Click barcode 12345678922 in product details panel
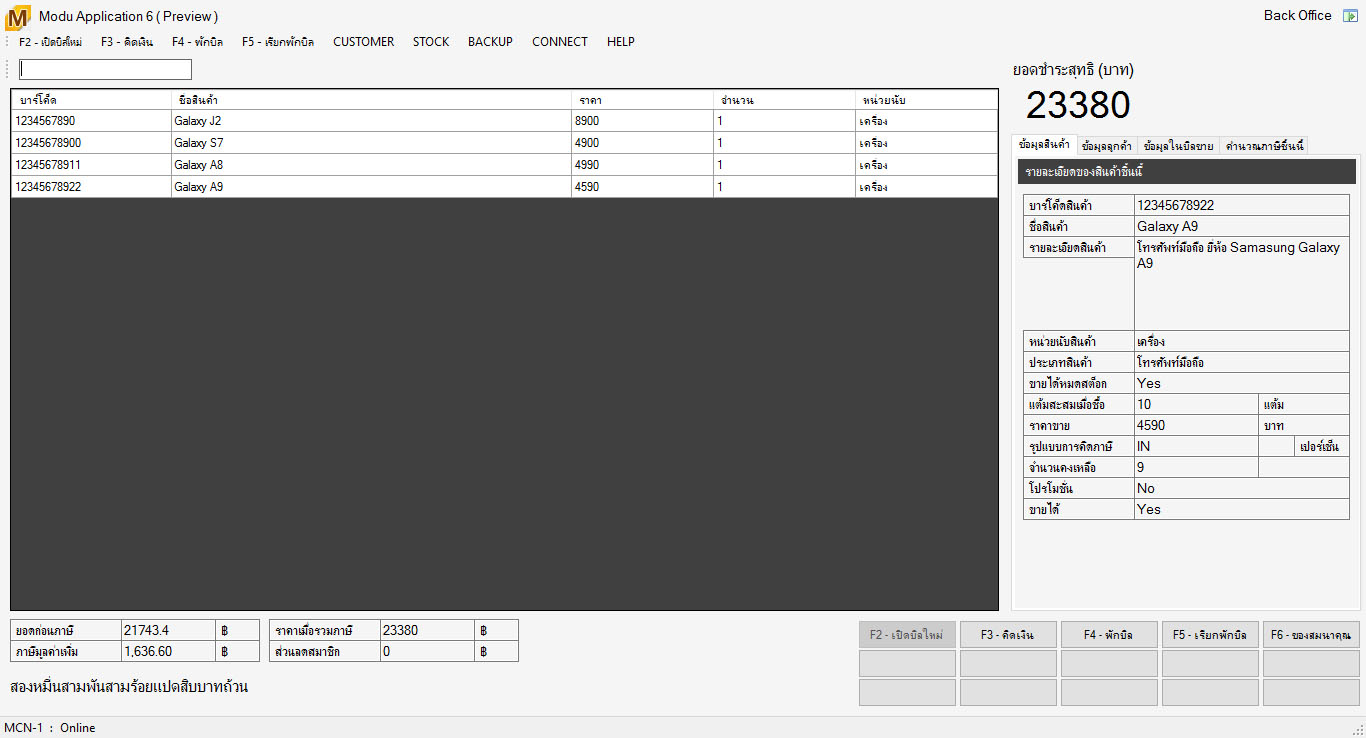The width and height of the screenshot is (1366, 738). point(1241,205)
